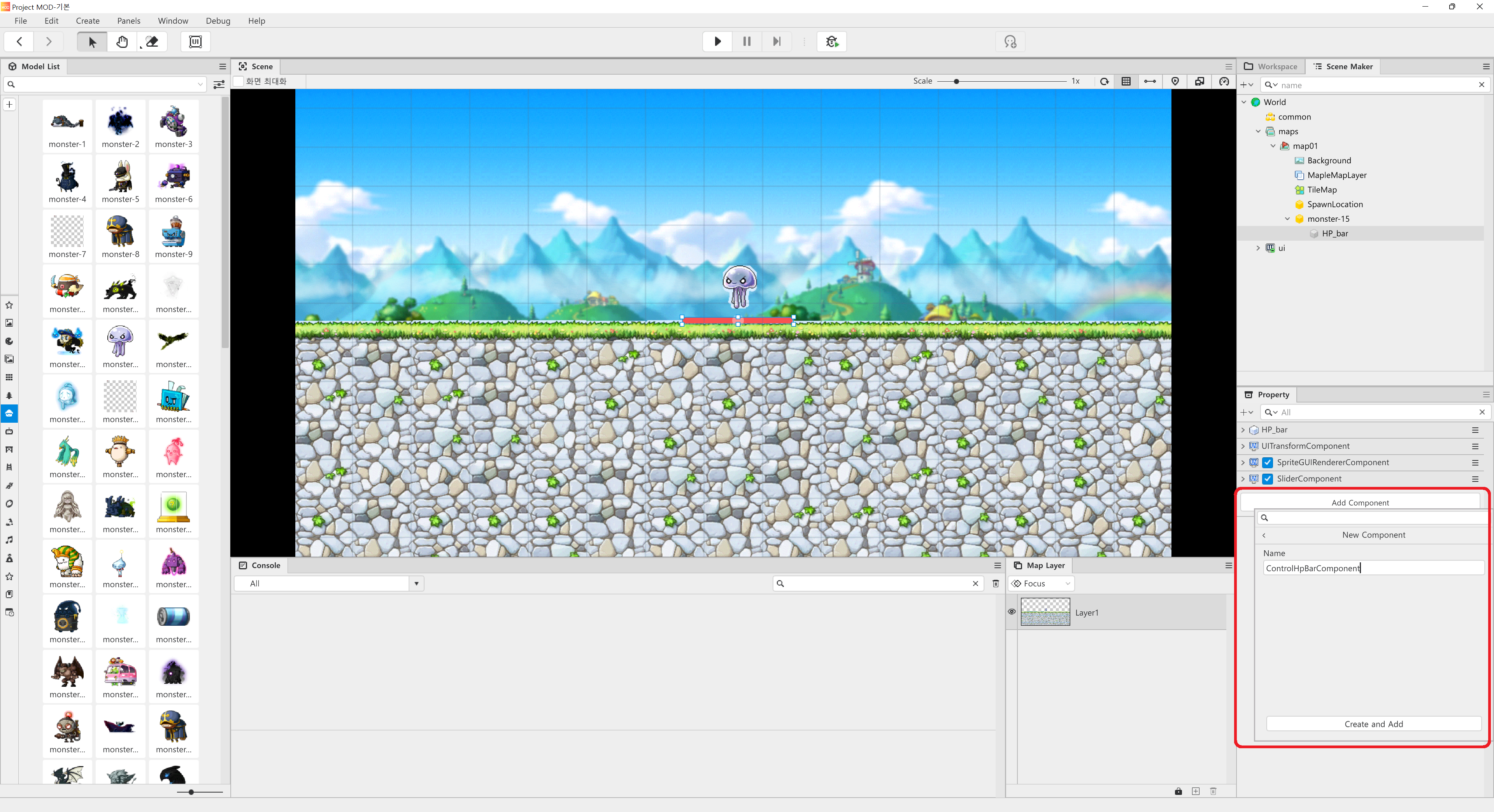The image size is (1494, 812).
Task: Open the Scene panel hamburger menu
Action: tap(1228, 66)
